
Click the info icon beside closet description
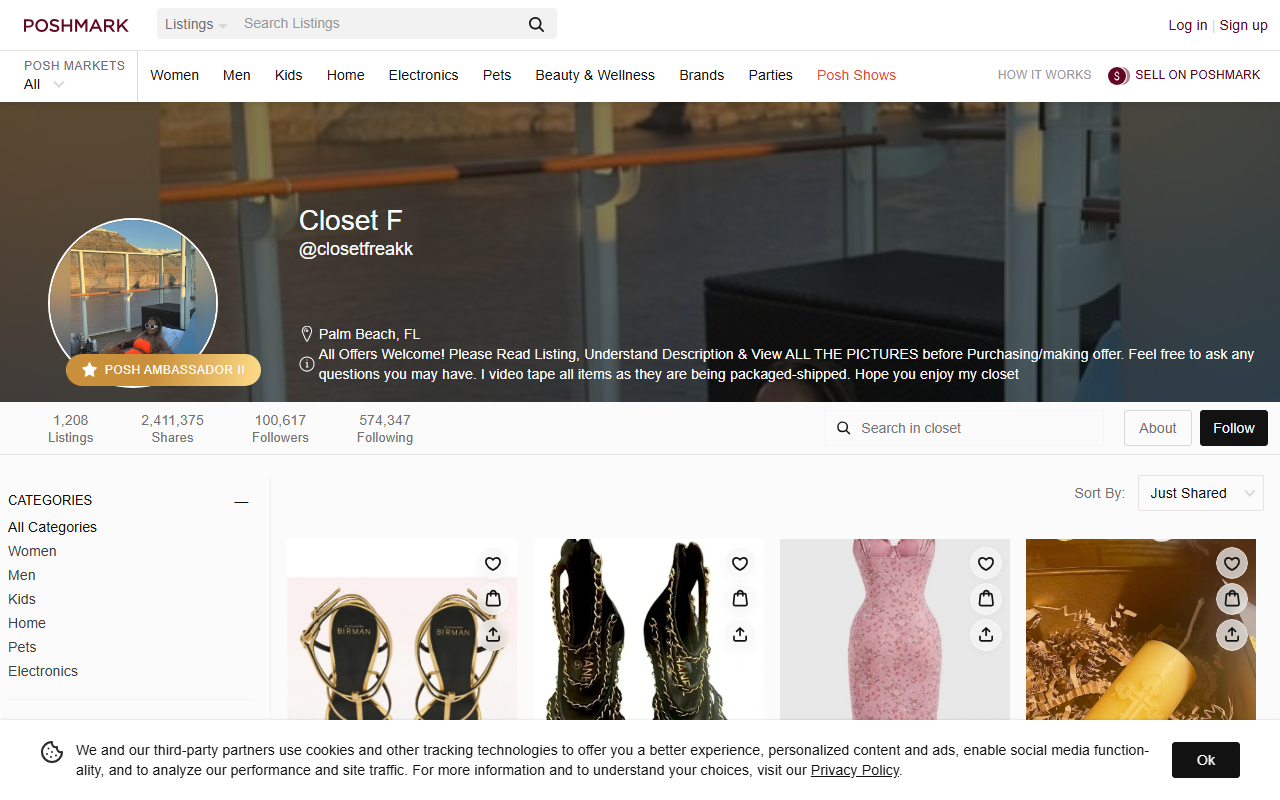click(x=307, y=365)
